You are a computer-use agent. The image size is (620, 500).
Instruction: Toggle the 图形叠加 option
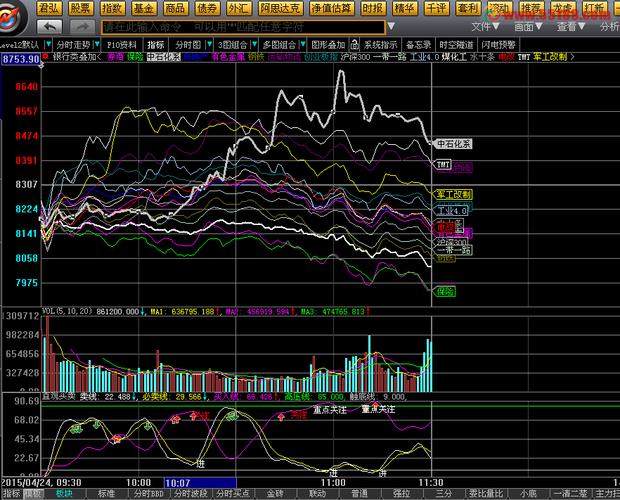tap(331, 45)
